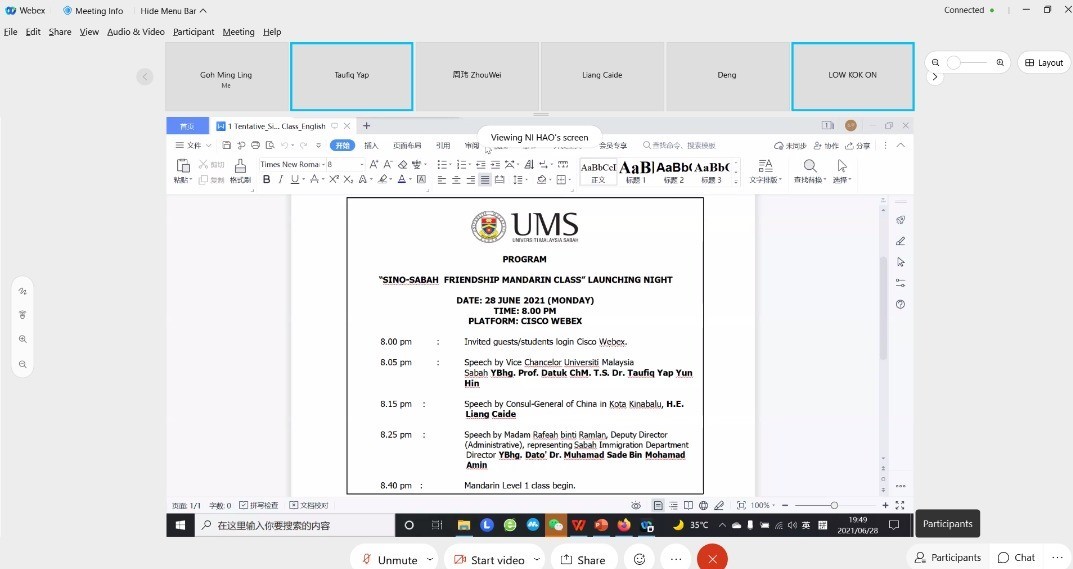Toggle the Participants panel
The height and width of the screenshot is (569, 1073).
947,557
